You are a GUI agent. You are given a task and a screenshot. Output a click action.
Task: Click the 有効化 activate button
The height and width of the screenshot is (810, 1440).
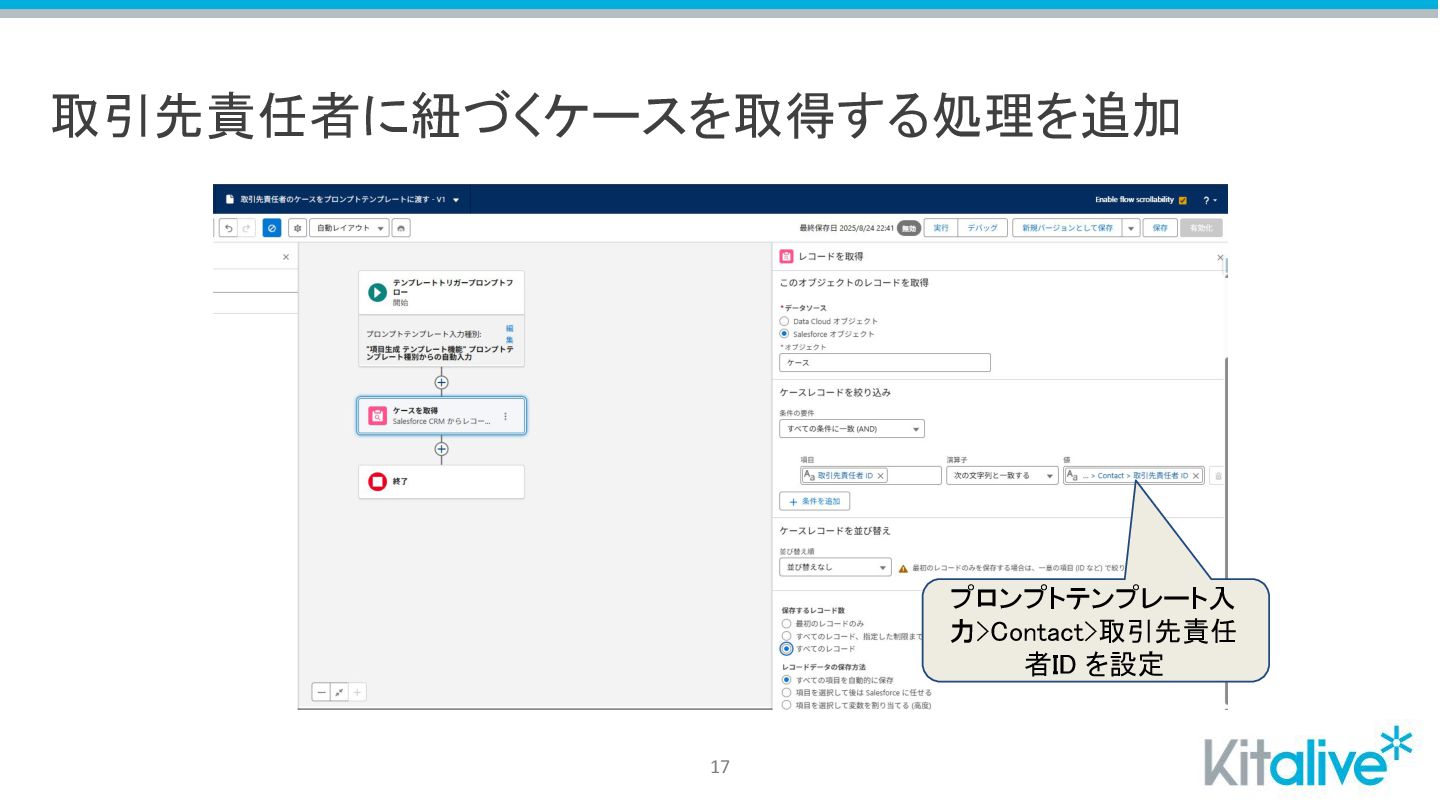(1201, 228)
